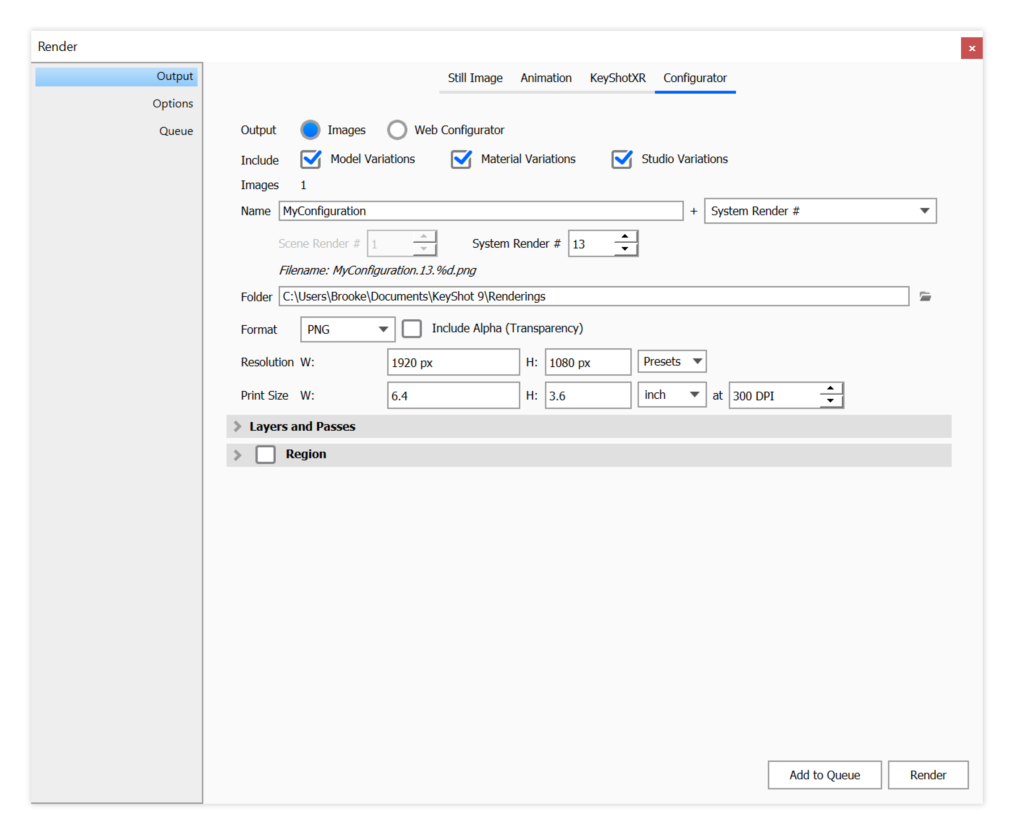The image size is (1024, 835).
Task: Expand the Layers and Passes section
Action: tap(238, 427)
